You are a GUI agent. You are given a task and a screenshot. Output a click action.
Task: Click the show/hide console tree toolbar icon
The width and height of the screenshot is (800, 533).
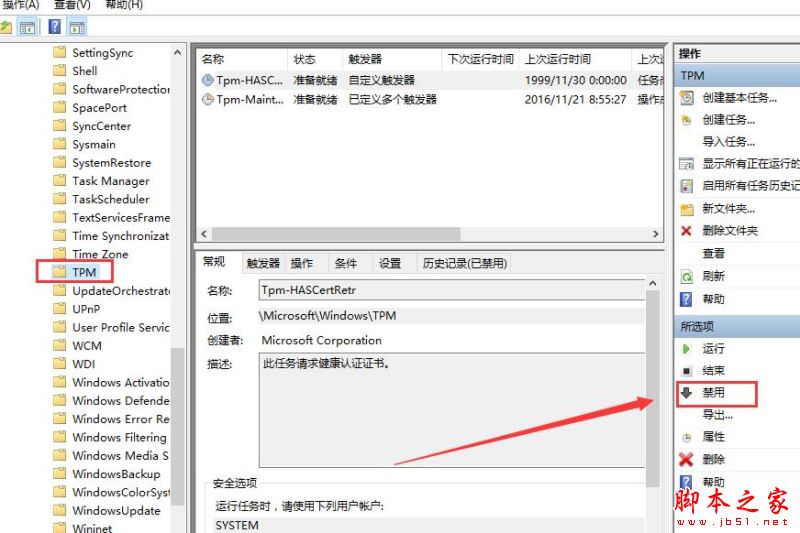(x=27, y=27)
